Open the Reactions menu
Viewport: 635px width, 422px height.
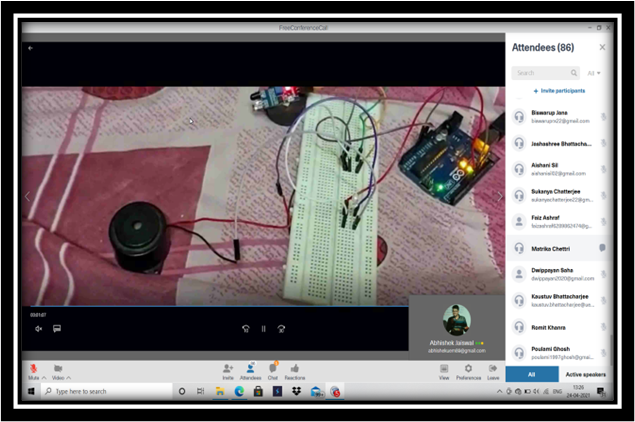[295, 369]
